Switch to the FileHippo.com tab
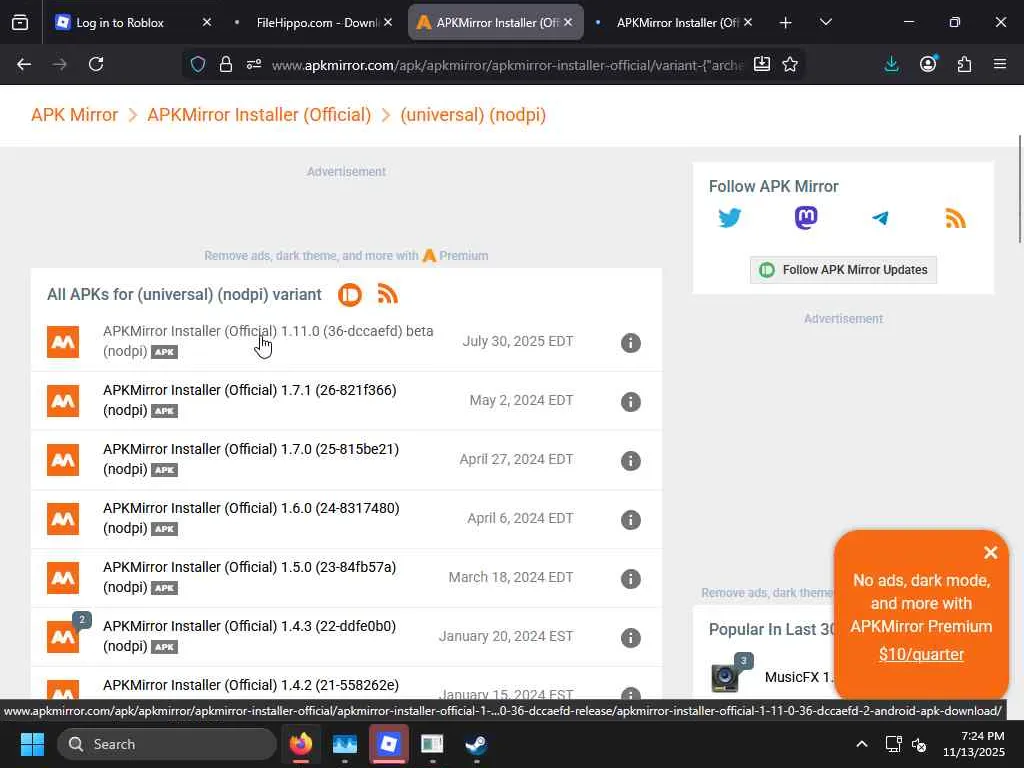1024x768 pixels. tap(317, 22)
